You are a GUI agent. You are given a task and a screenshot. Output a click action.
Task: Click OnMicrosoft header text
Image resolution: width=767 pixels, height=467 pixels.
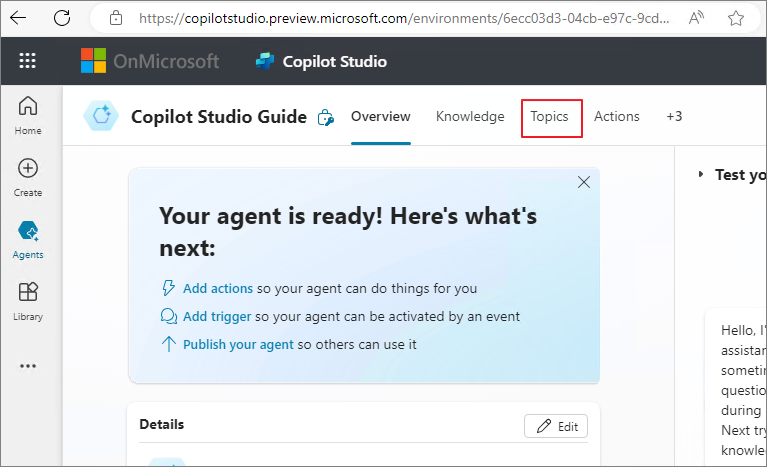[x=166, y=62]
